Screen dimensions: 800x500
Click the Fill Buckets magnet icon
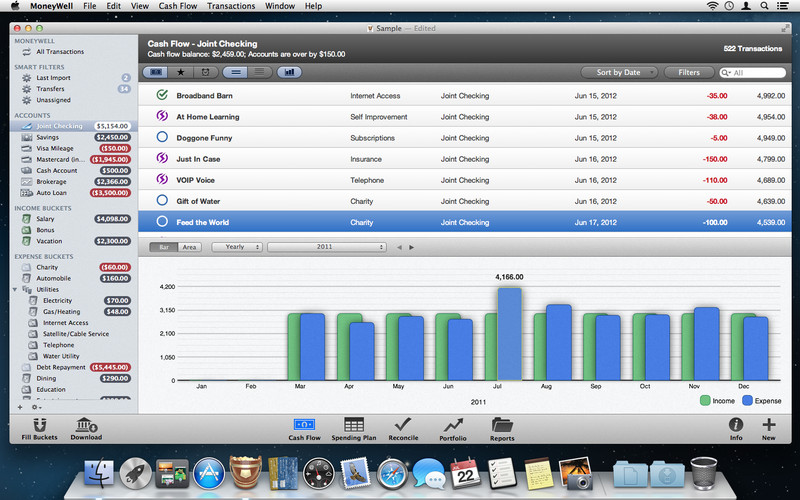coord(39,425)
